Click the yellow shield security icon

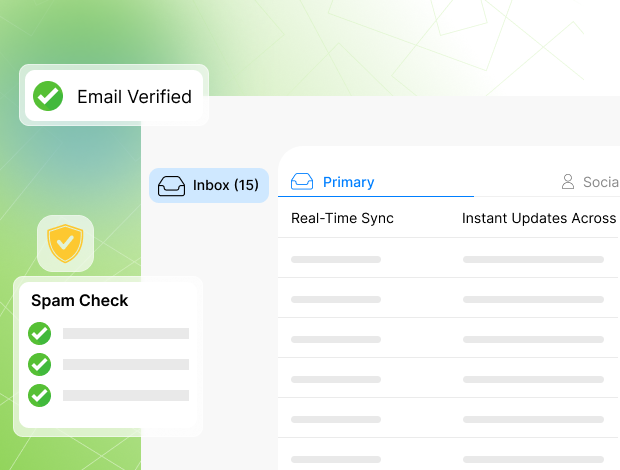click(x=65, y=243)
